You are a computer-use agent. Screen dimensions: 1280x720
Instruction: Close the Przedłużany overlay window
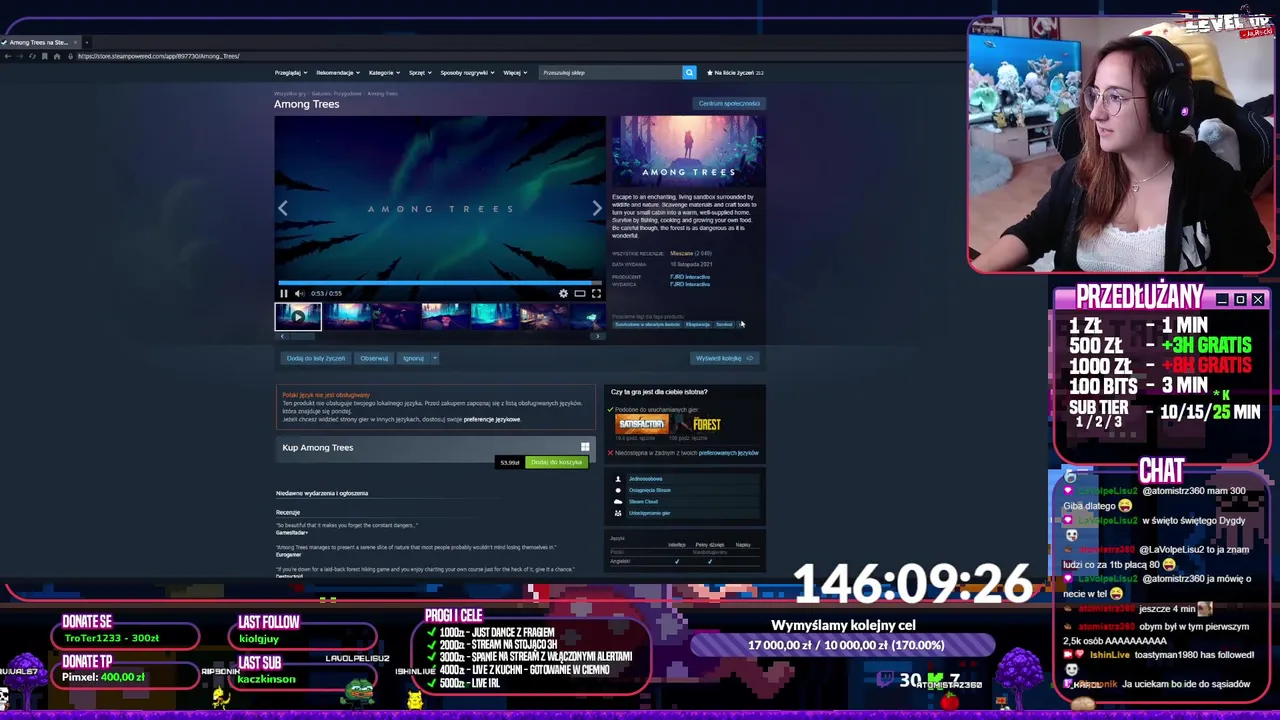[x=1258, y=299]
